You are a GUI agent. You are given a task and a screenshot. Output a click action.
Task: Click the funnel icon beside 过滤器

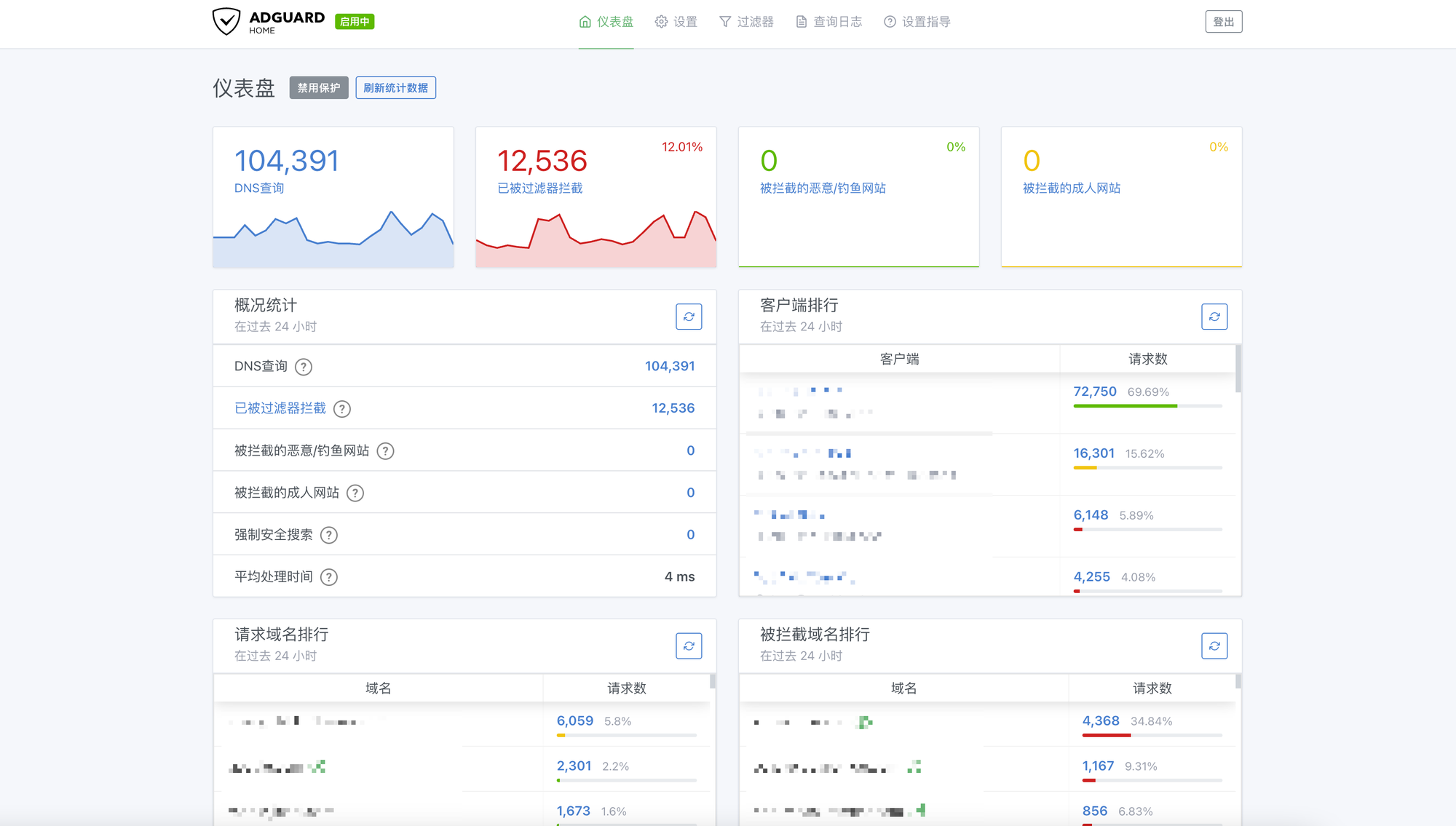(725, 22)
